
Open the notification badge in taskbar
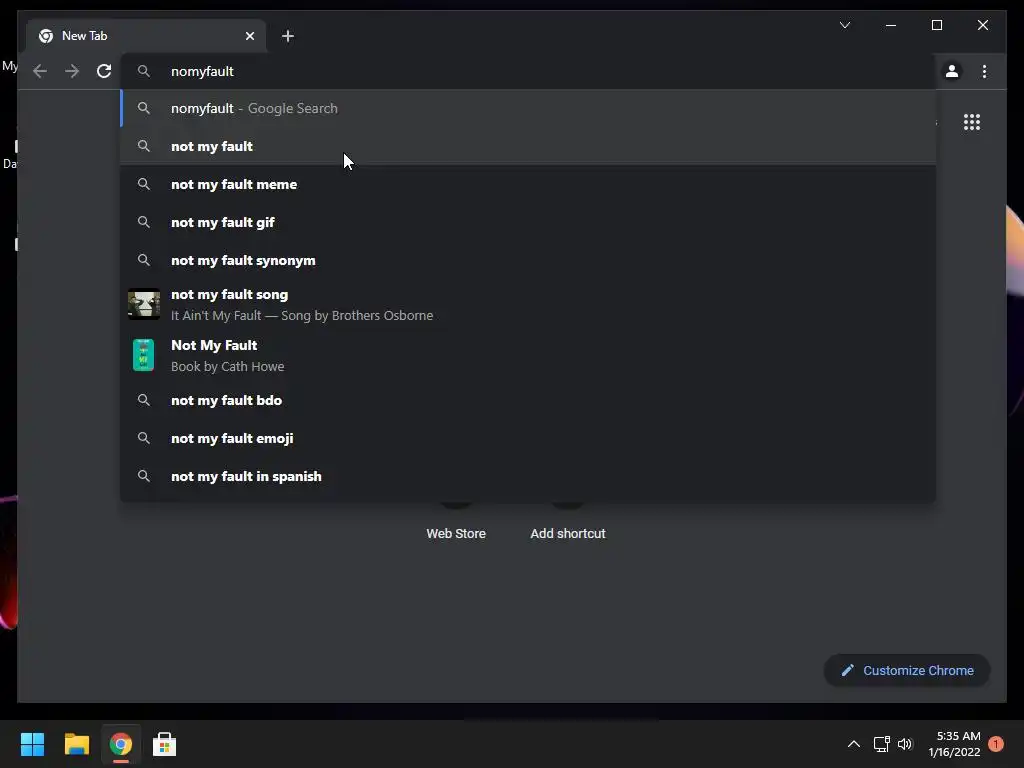pos(996,744)
